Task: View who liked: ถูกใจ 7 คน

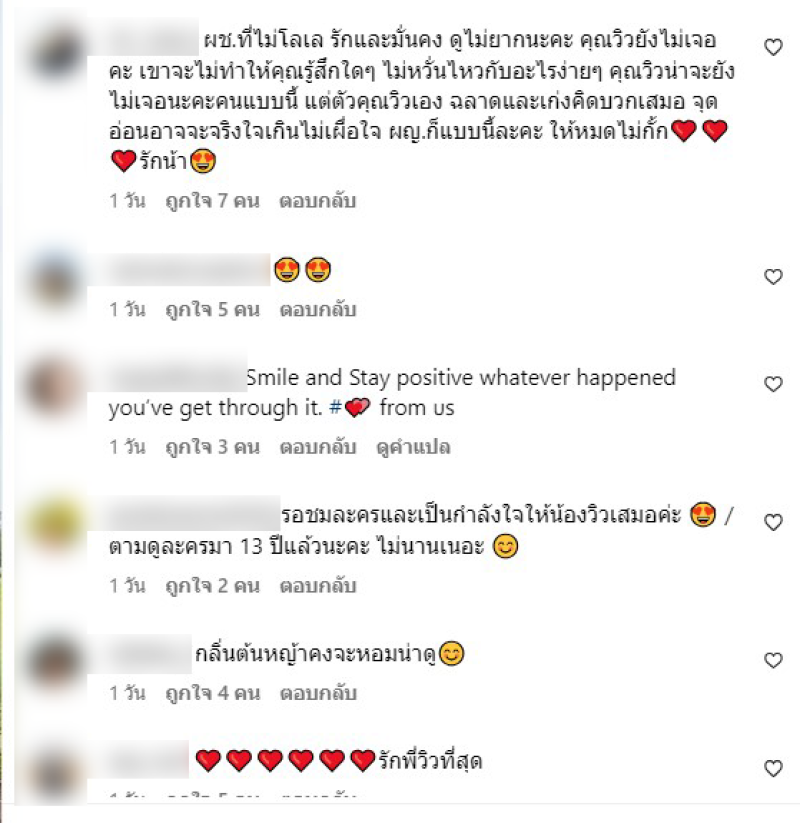Action: pyautogui.click(x=212, y=201)
